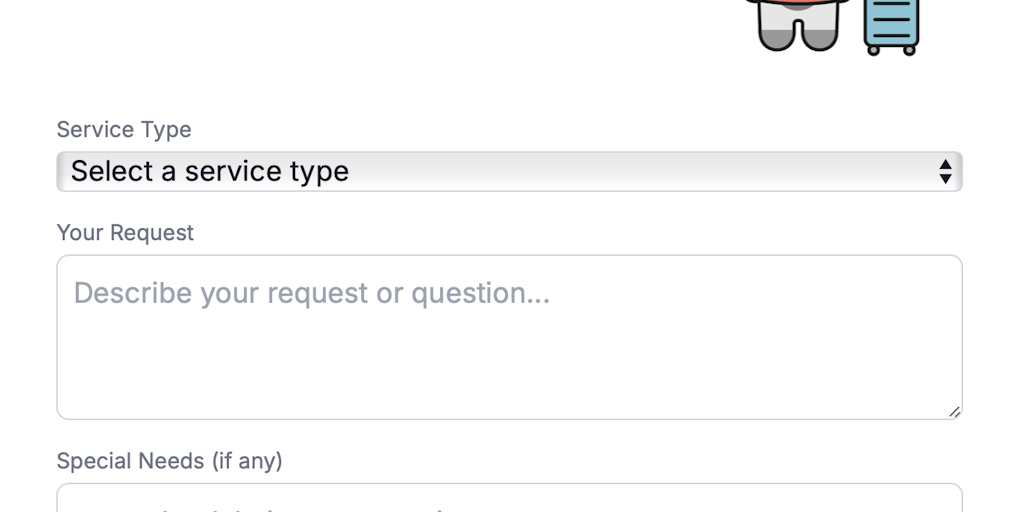
Task: Click the "Special Needs" label text
Action: click(130, 461)
